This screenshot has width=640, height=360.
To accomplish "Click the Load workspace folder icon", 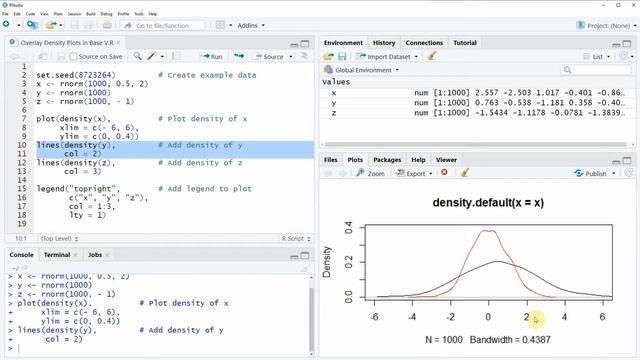I will pos(328,56).
